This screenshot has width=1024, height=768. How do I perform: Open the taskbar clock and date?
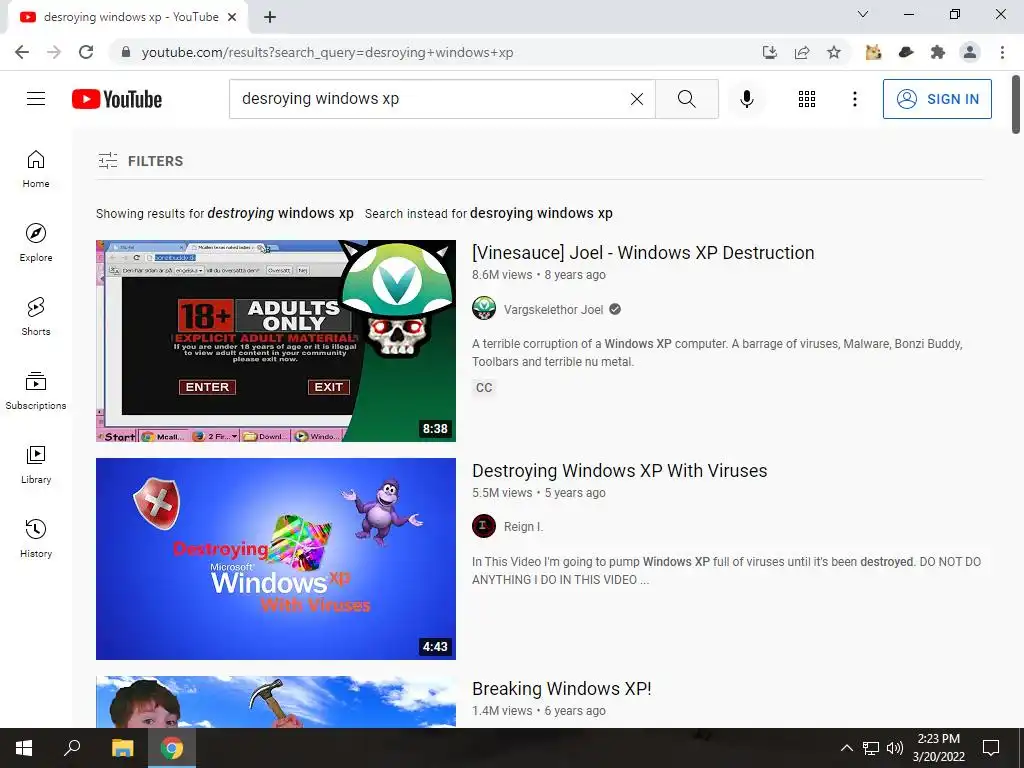coord(938,748)
